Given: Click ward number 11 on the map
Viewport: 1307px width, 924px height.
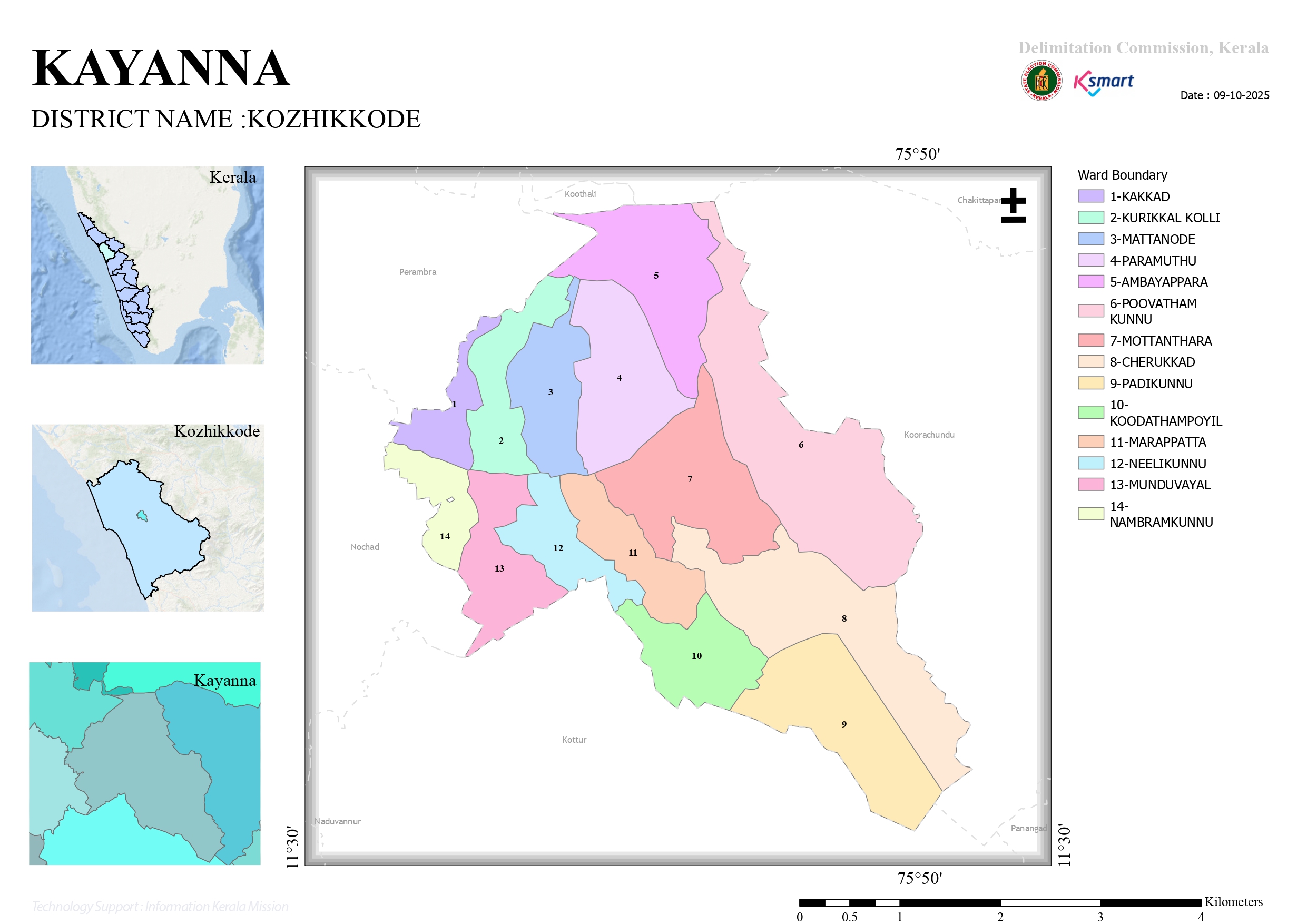Looking at the screenshot, I should click(x=633, y=553).
